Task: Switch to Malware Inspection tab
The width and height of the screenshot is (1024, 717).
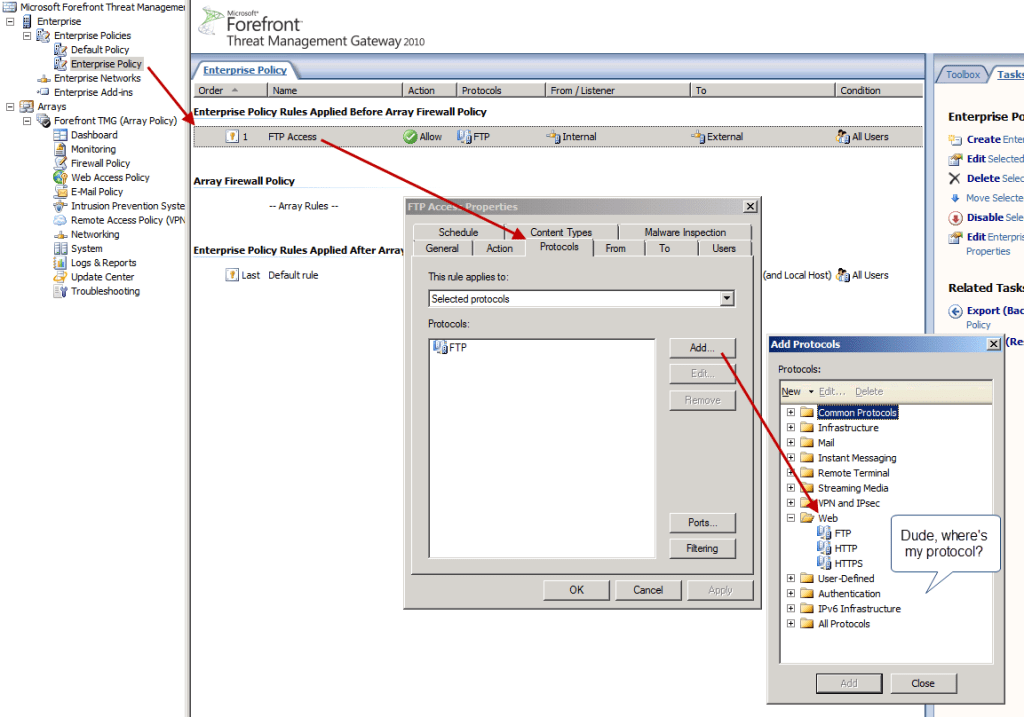Action: pyautogui.click(x=685, y=232)
